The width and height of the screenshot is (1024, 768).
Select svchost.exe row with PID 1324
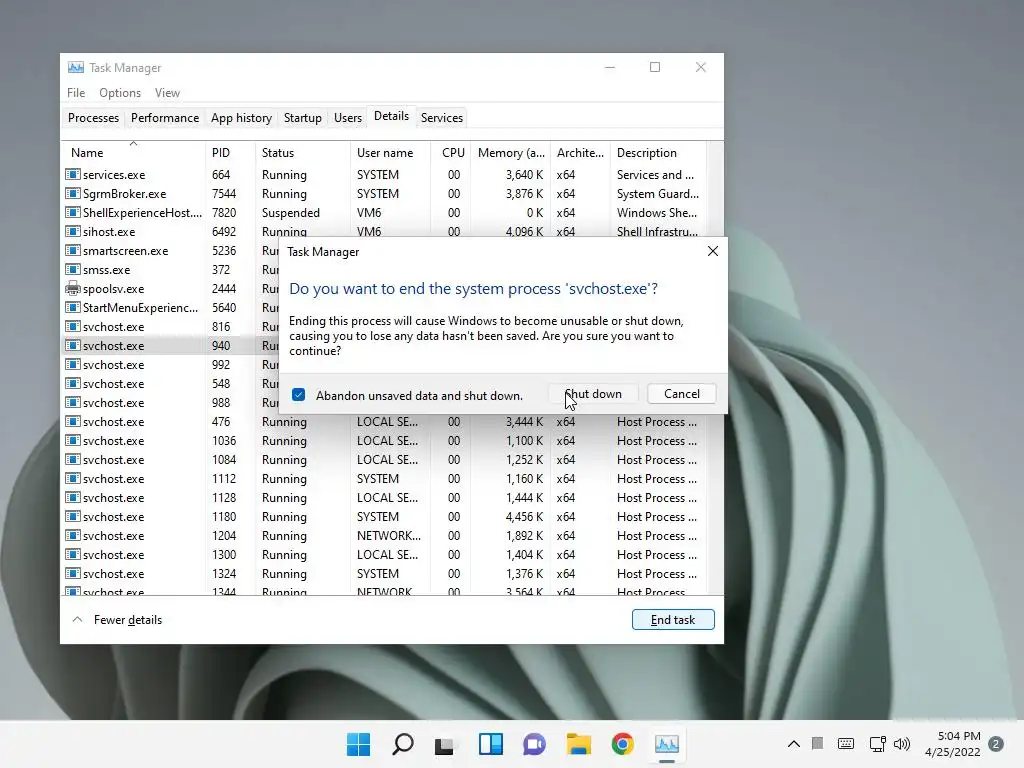(x=384, y=573)
